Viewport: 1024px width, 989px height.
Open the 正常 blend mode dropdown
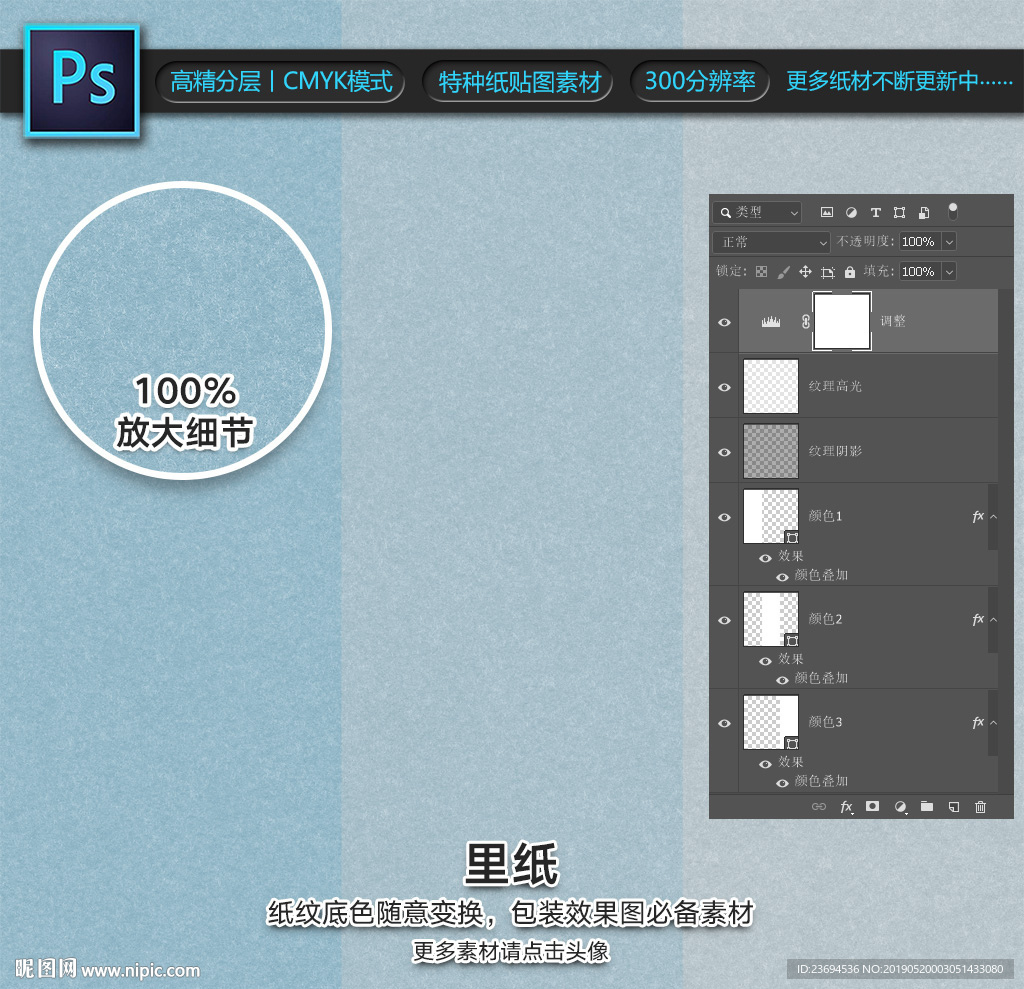pos(771,242)
